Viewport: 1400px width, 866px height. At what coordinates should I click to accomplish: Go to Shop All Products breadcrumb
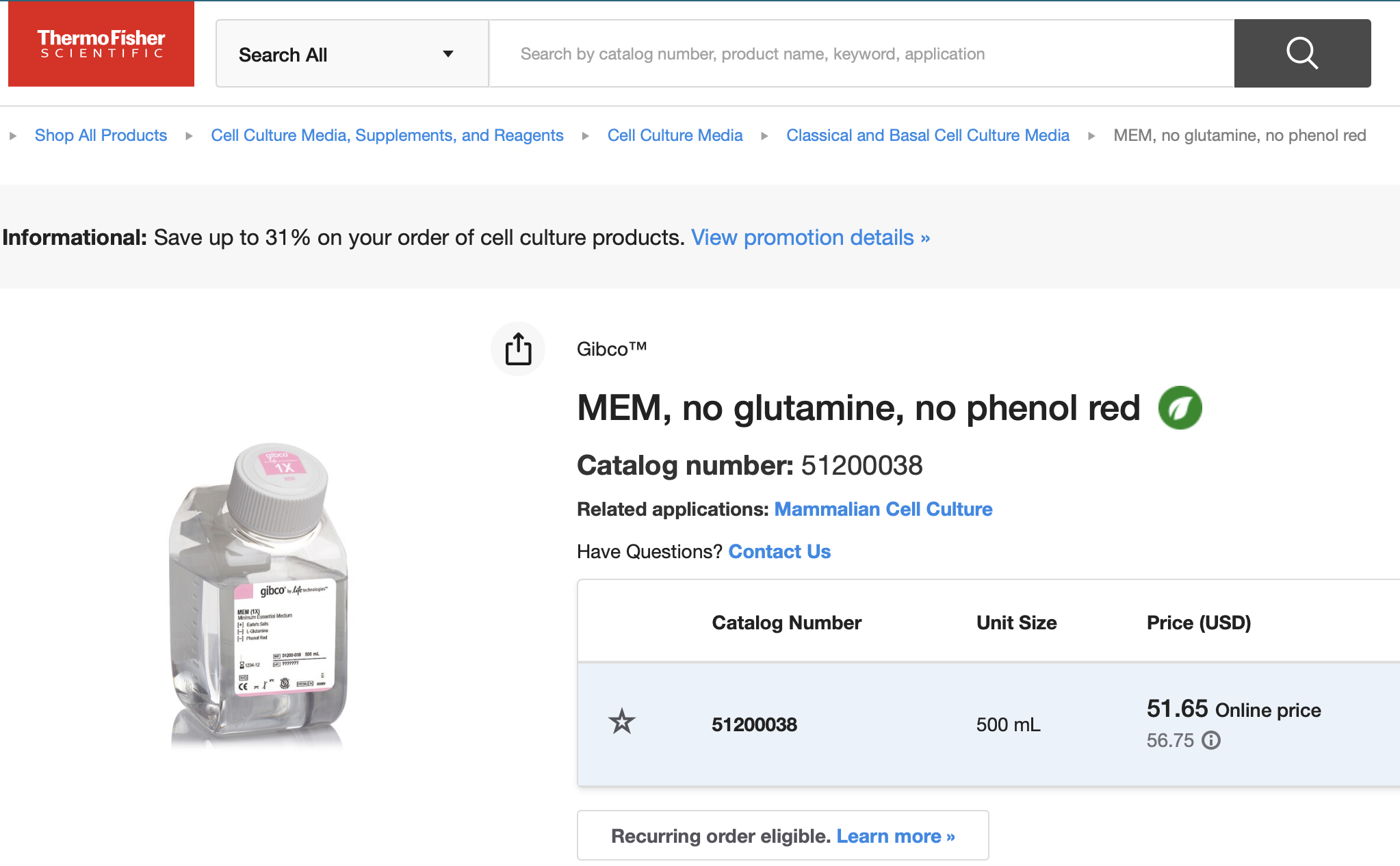(x=101, y=135)
